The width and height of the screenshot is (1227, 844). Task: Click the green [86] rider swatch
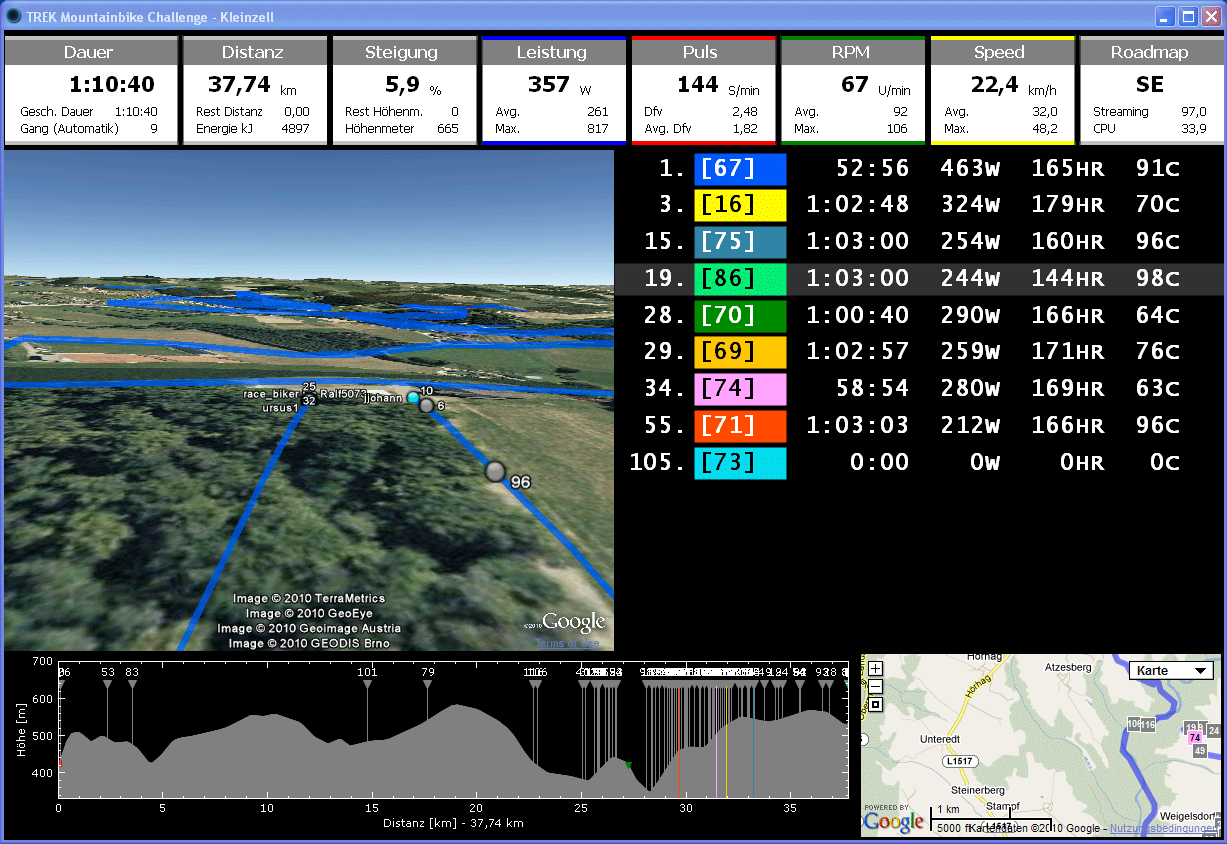(x=741, y=279)
